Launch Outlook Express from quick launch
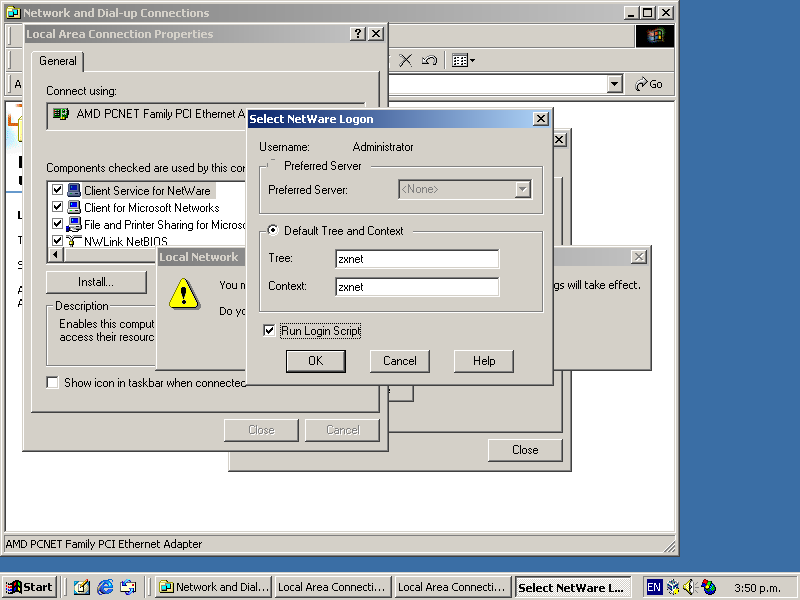Screen dimensions: 800x600 128,587
